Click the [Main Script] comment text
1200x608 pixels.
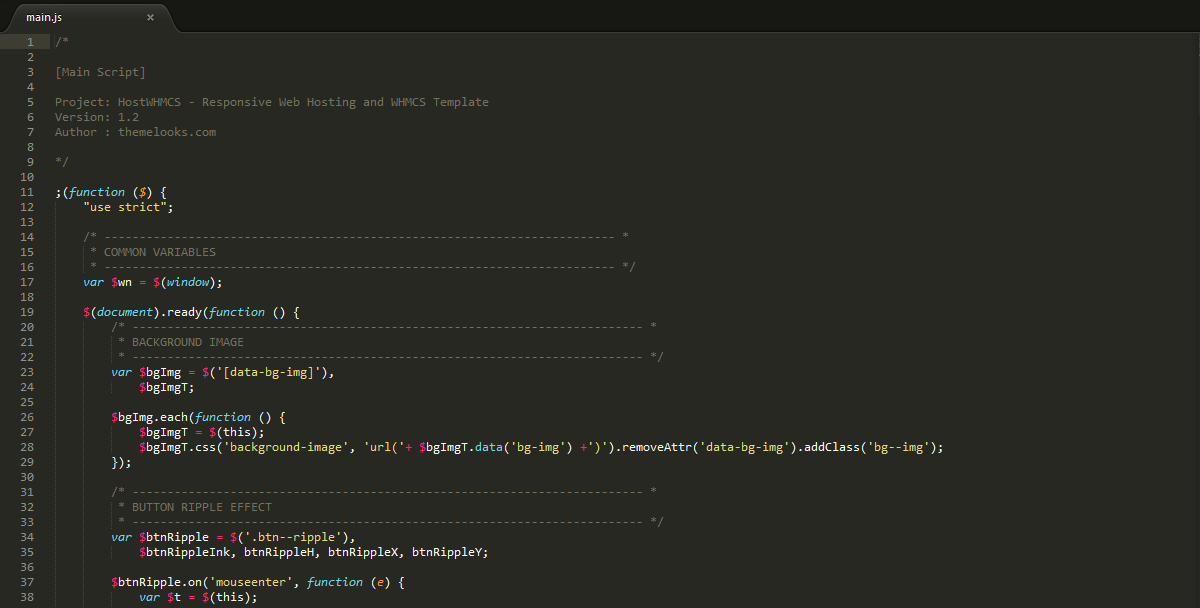(x=100, y=72)
